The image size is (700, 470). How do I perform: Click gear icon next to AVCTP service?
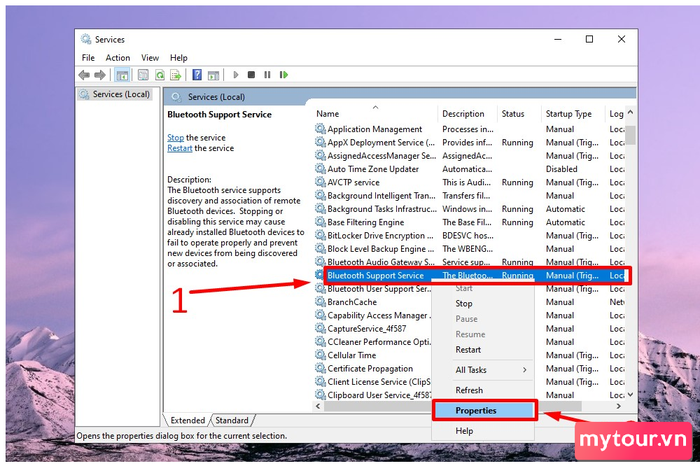coord(320,182)
